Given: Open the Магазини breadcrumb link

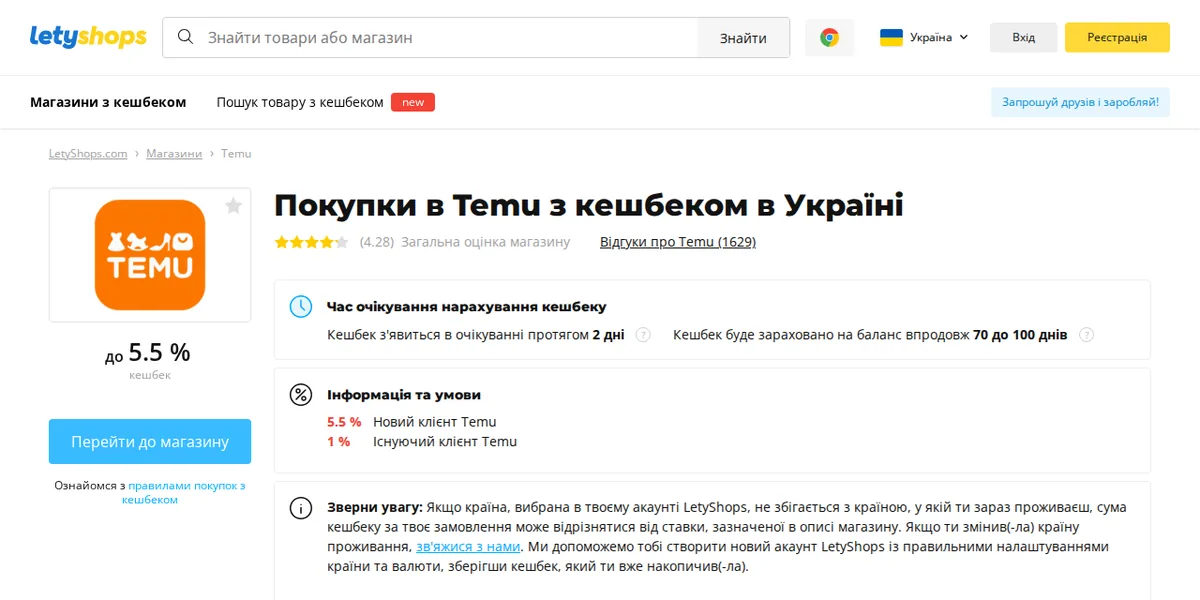Looking at the screenshot, I should click(x=174, y=153).
